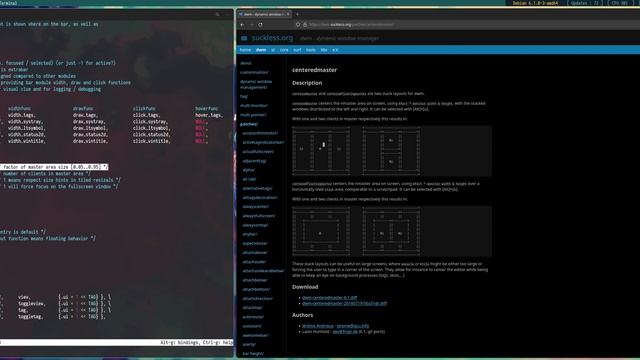Open the alwaysontop/ patch link

(x=255, y=225)
